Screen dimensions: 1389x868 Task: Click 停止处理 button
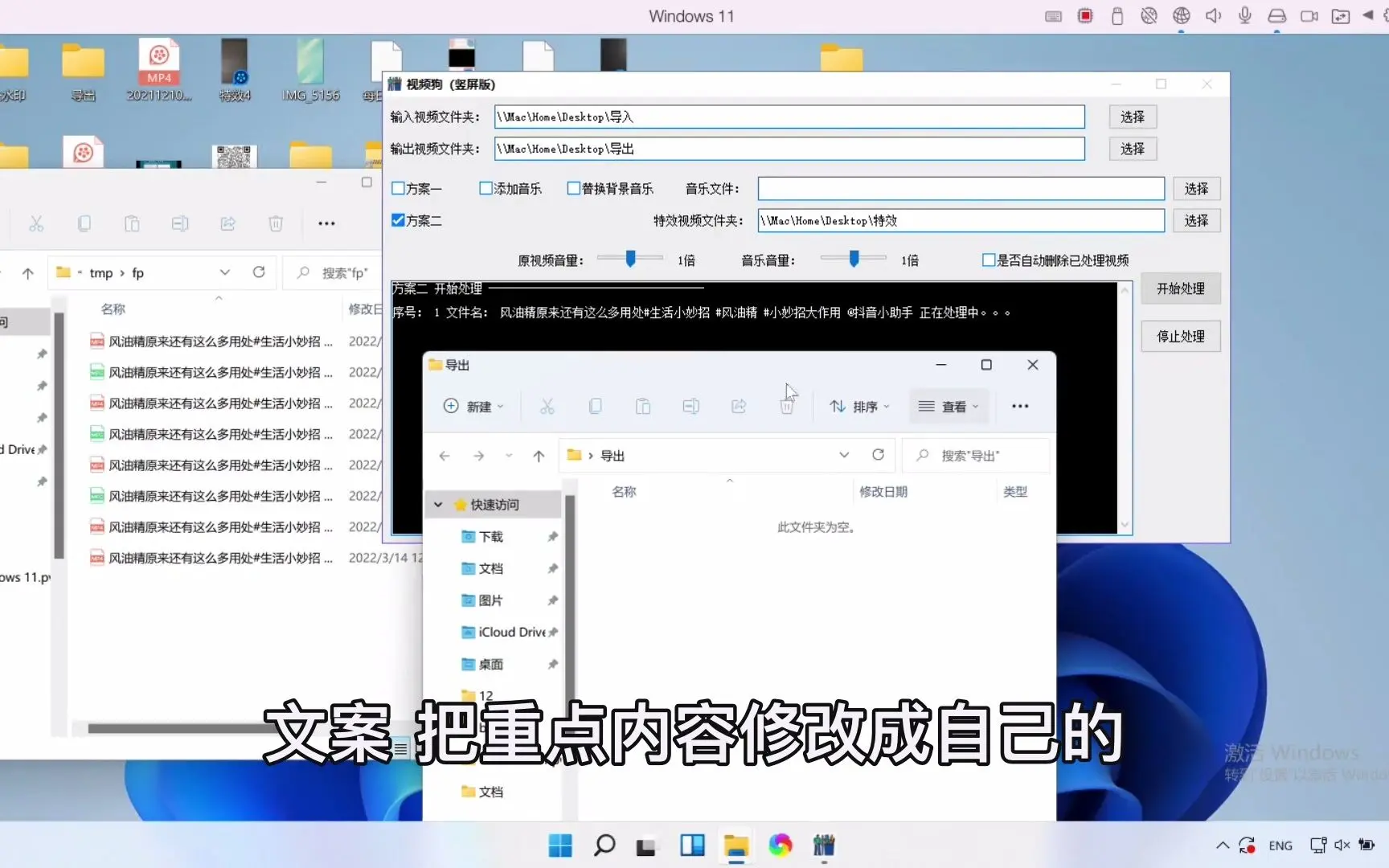[x=1181, y=336]
